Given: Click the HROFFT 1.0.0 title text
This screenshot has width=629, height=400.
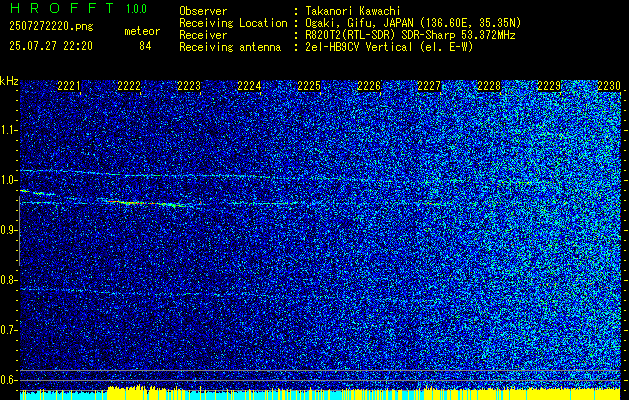Looking at the screenshot, I should coord(79,8).
